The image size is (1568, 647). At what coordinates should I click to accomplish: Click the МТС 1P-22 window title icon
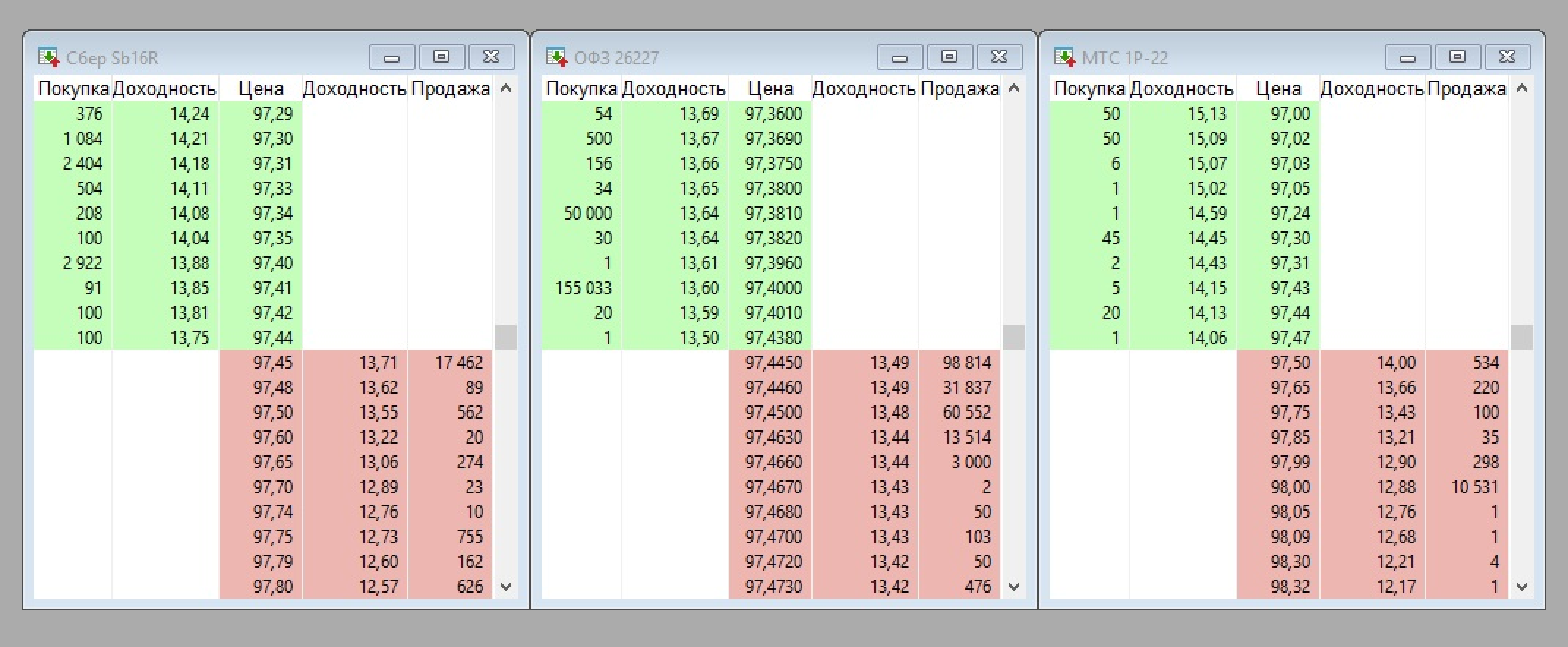click(x=1064, y=56)
